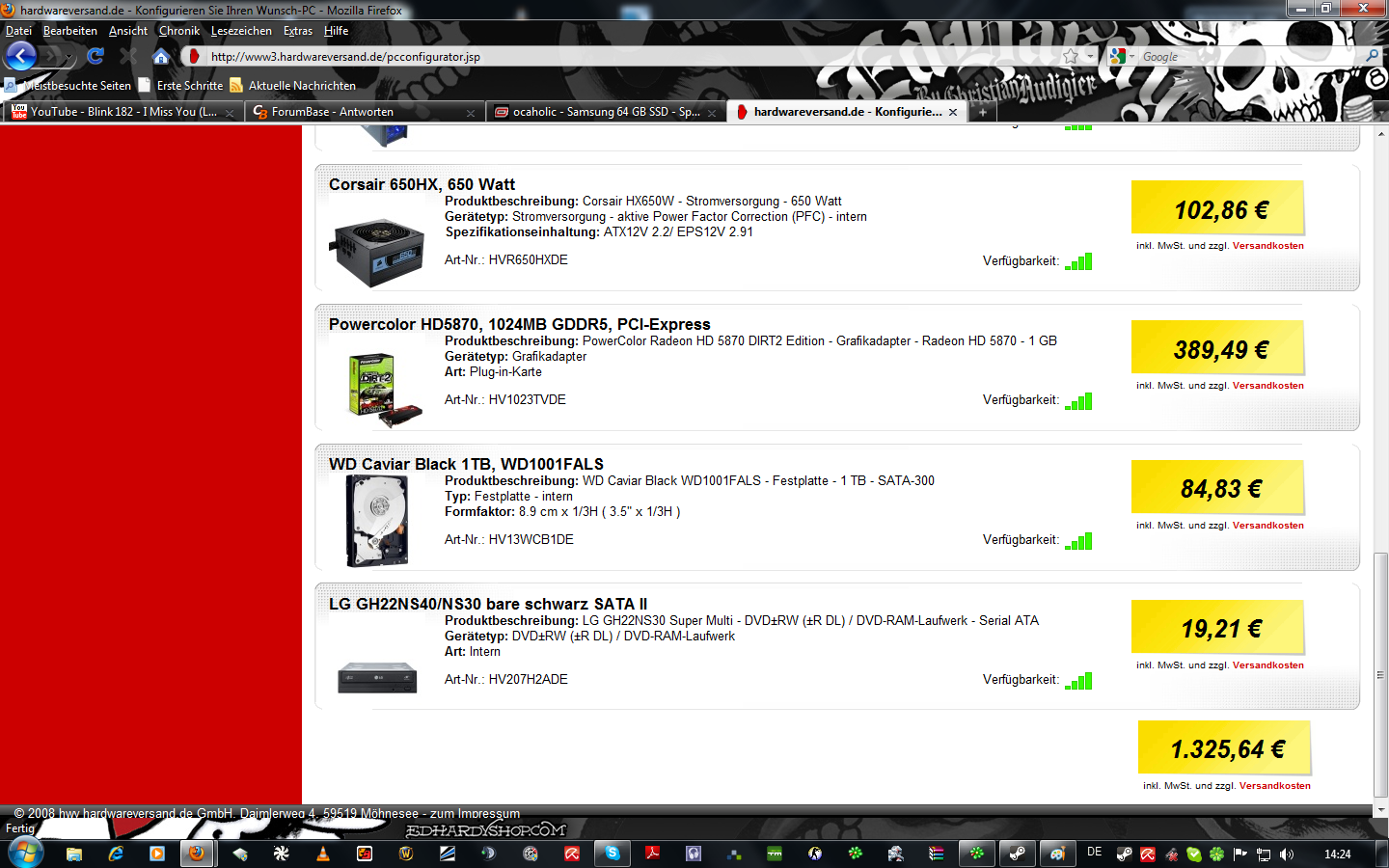
Task: Click the LG GH22NS40 DVD drive image
Action: click(377, 677)
